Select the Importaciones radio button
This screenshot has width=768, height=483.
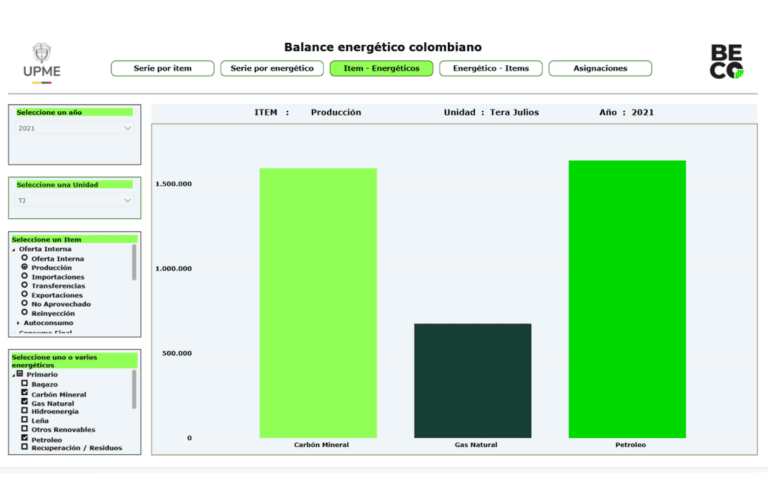[x=24, y=277]
